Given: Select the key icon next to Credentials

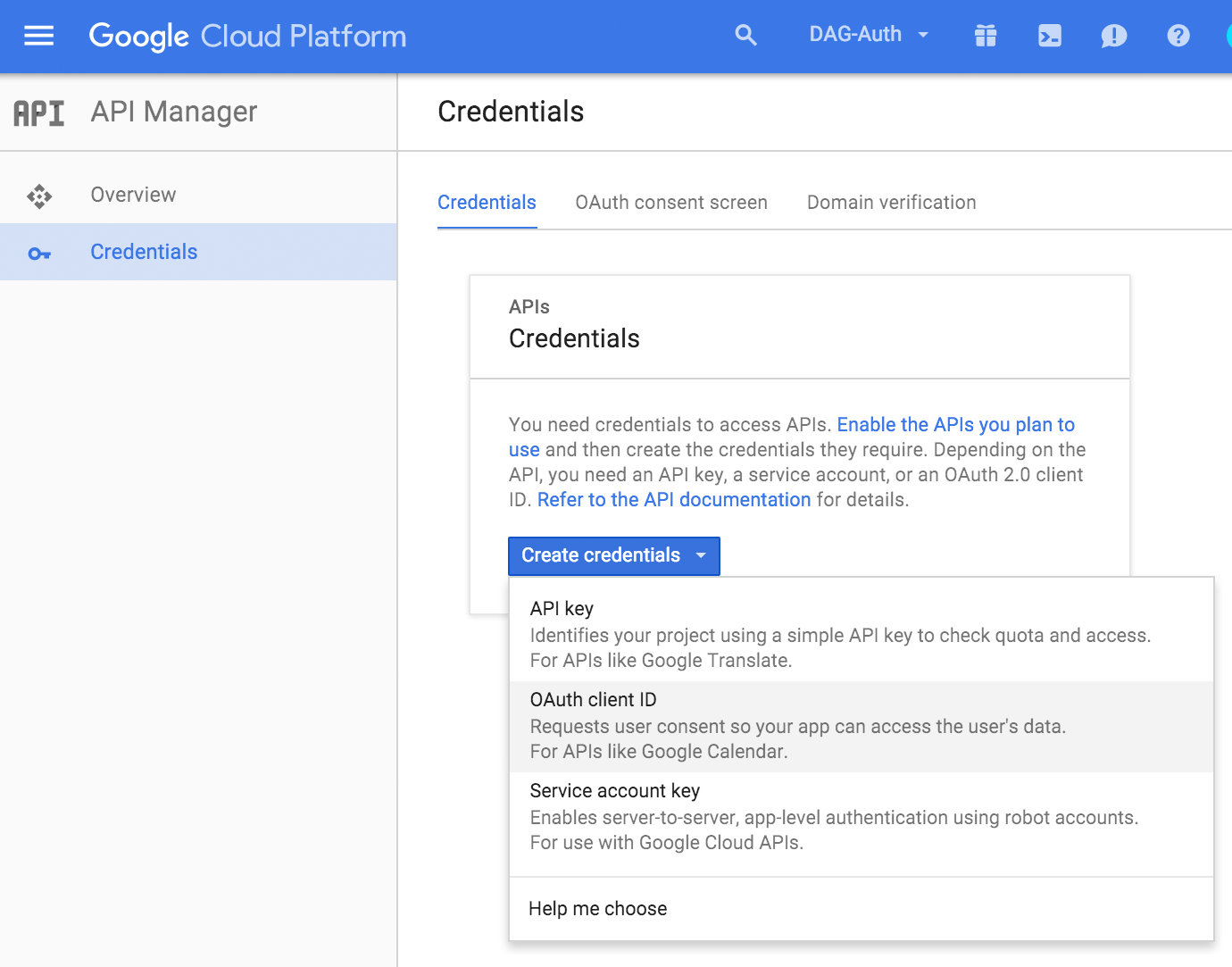Looking at the screenshot, I should pos(39,253).
